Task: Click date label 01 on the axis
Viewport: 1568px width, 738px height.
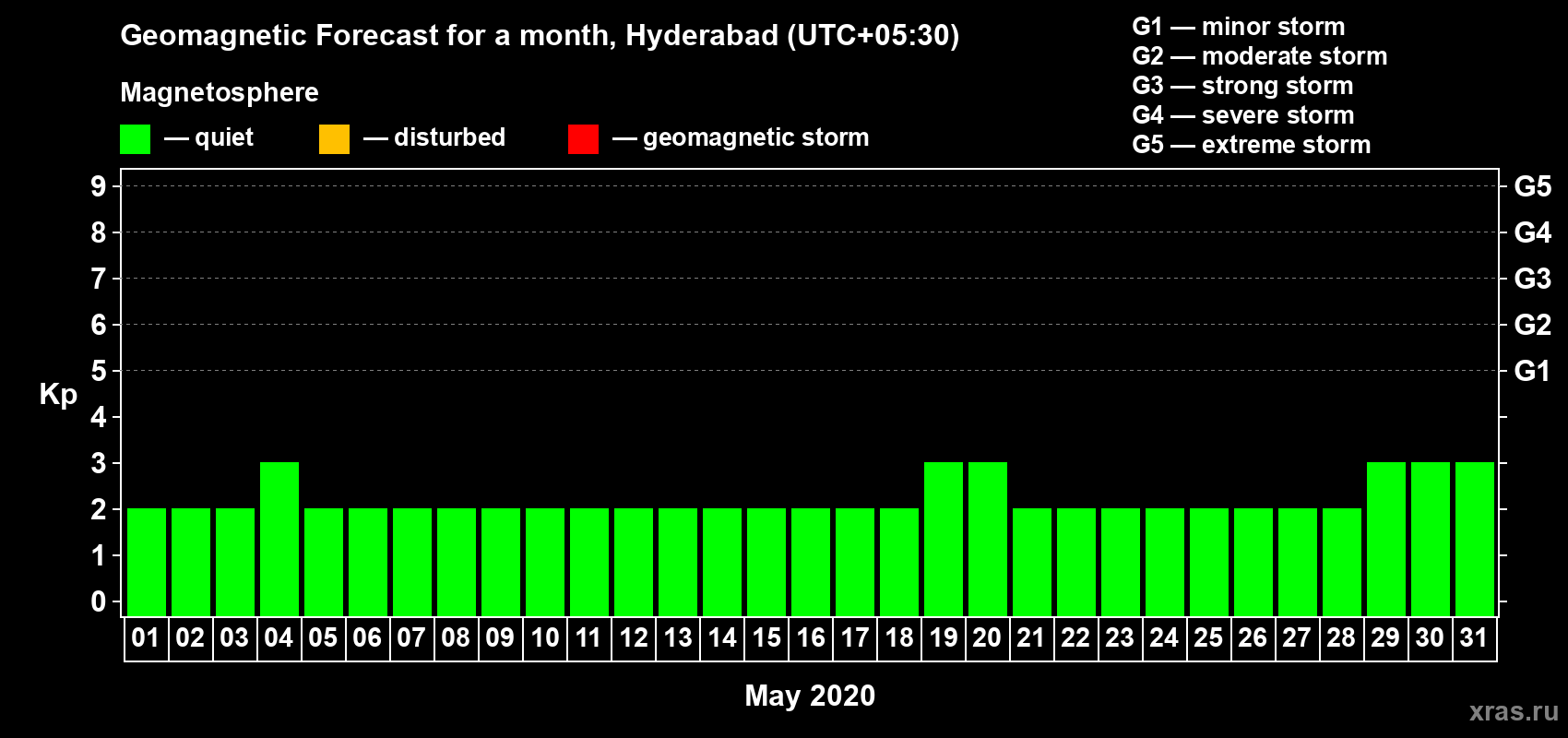Action: (x=146, y=637)
